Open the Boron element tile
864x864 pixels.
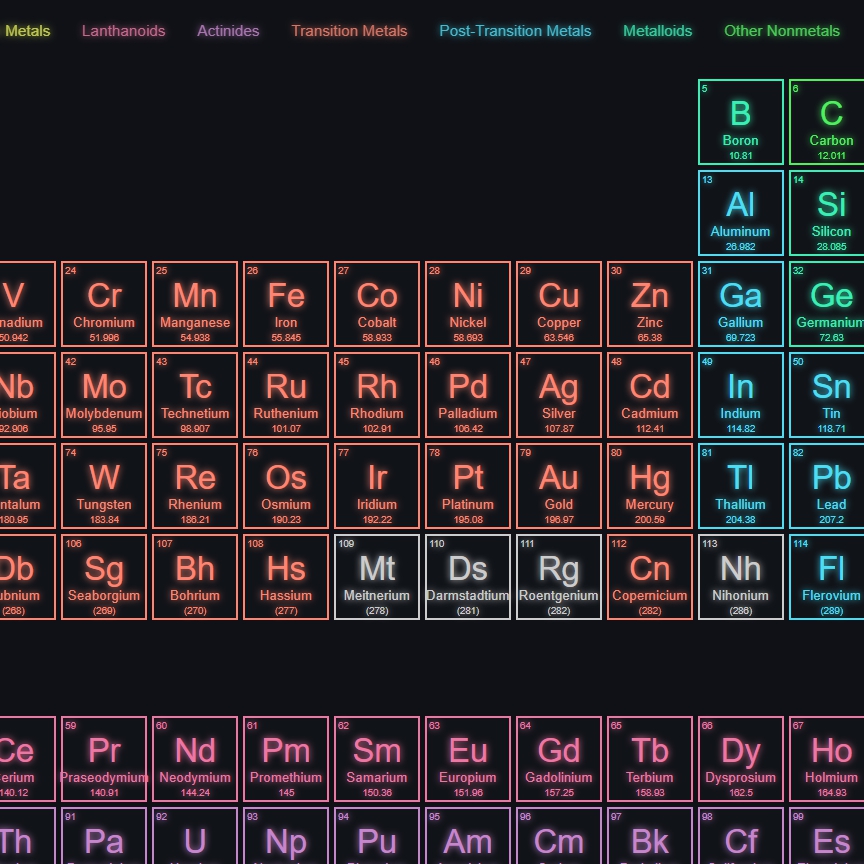pos(741,122)
